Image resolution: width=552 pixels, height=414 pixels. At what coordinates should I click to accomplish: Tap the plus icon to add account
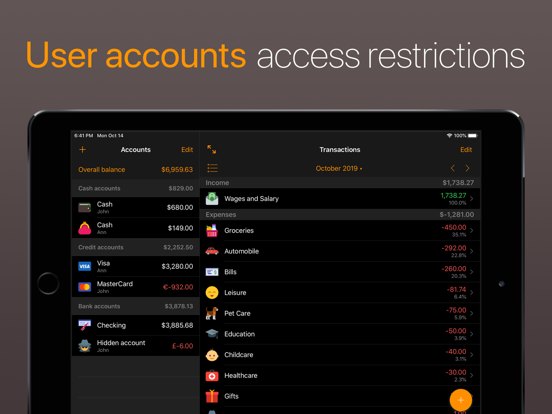(82, 150)
